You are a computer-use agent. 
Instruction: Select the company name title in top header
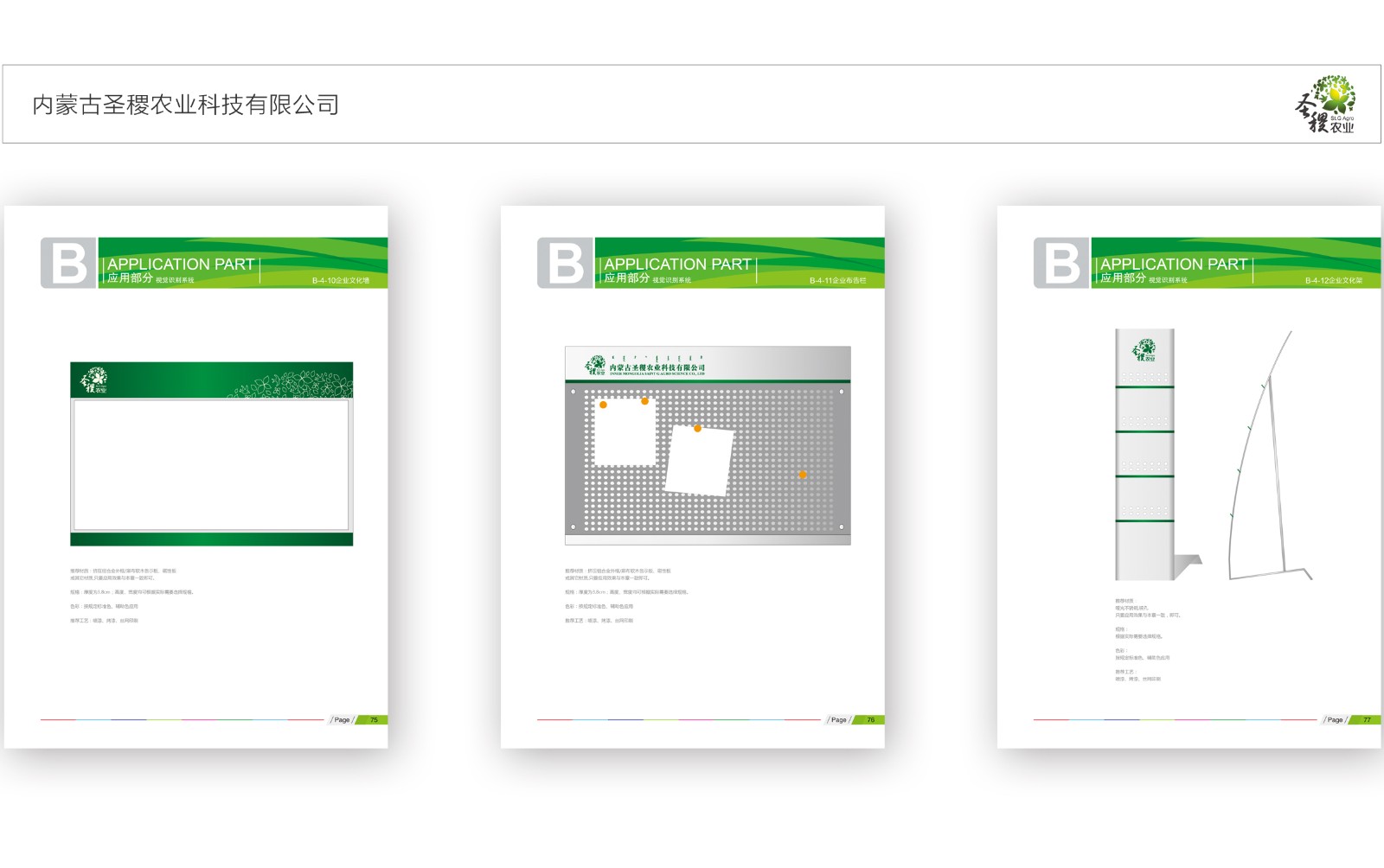coord(186,105)
